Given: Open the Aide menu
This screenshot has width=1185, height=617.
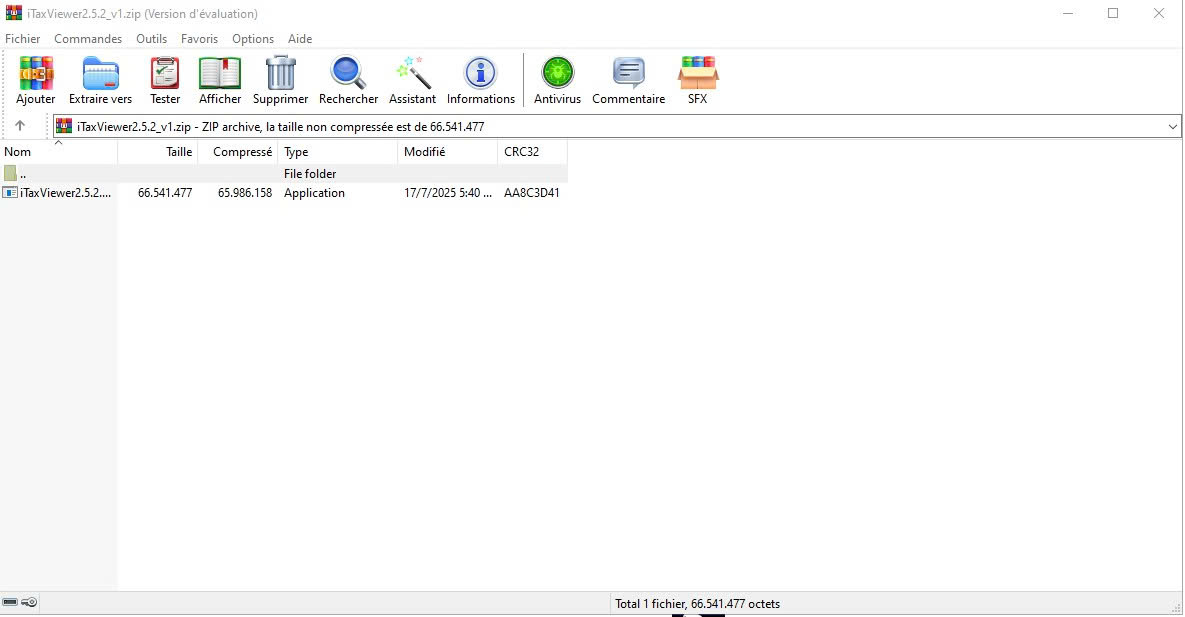Looking at the screenshot, I should (x=300, y=39).
